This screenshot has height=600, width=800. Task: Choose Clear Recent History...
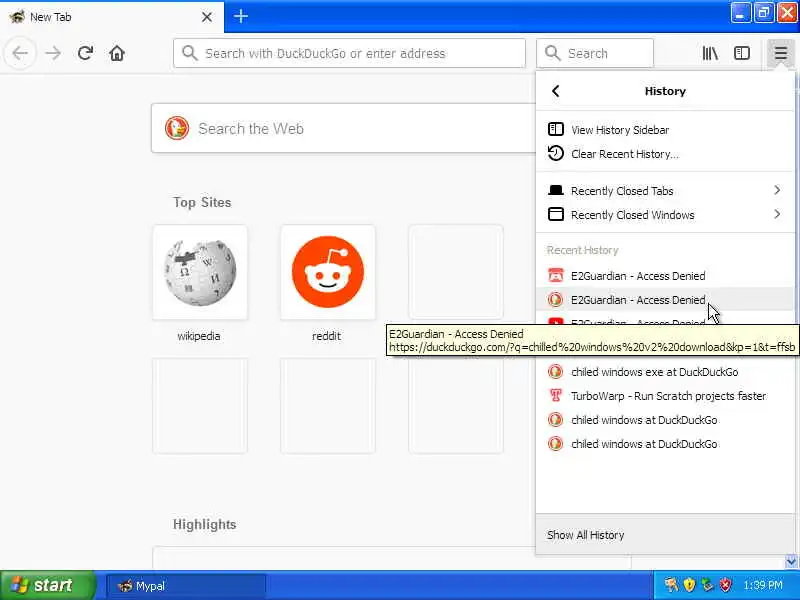click(x=665, y=154)
